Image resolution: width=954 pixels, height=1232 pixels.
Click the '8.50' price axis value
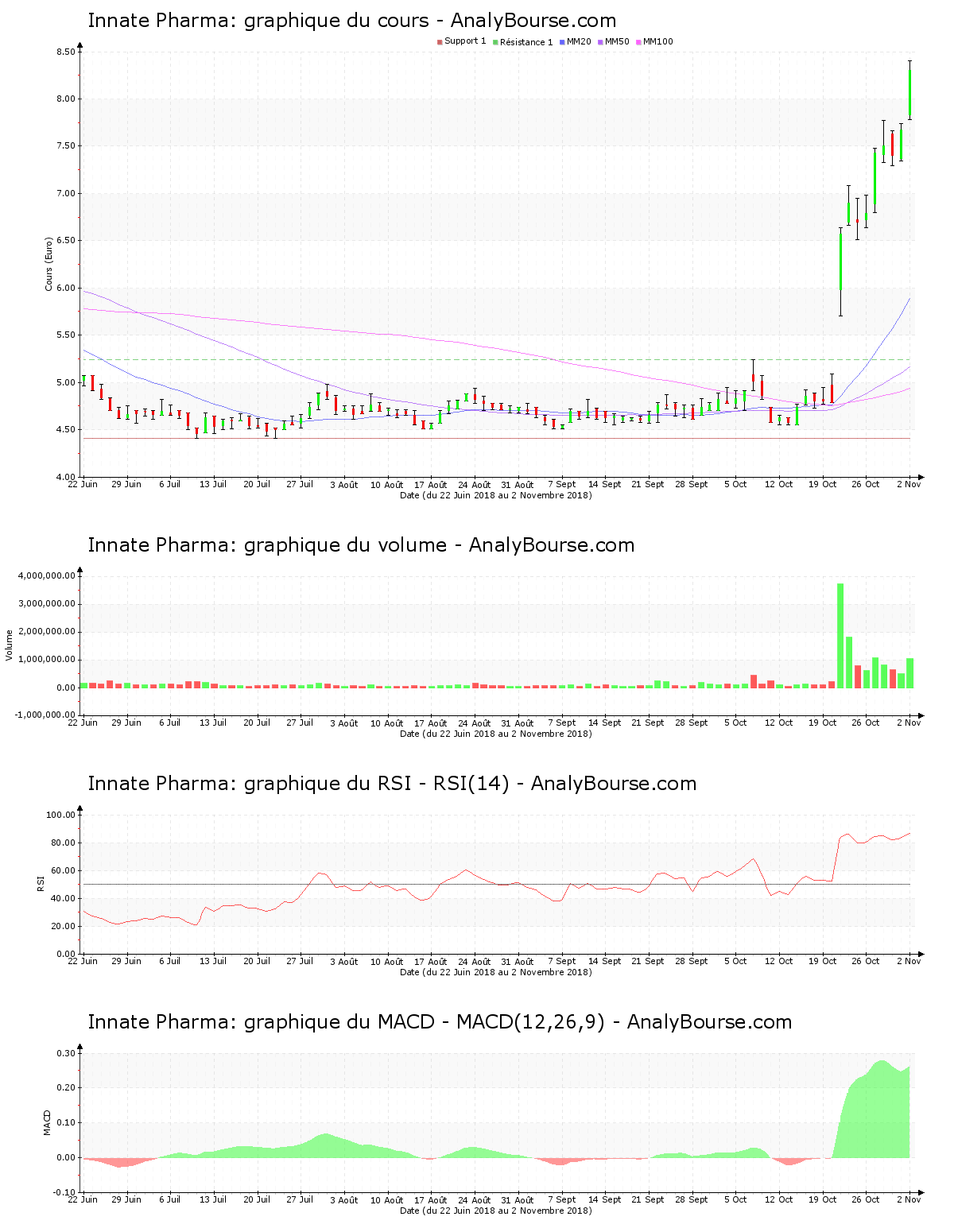[66, 52]
